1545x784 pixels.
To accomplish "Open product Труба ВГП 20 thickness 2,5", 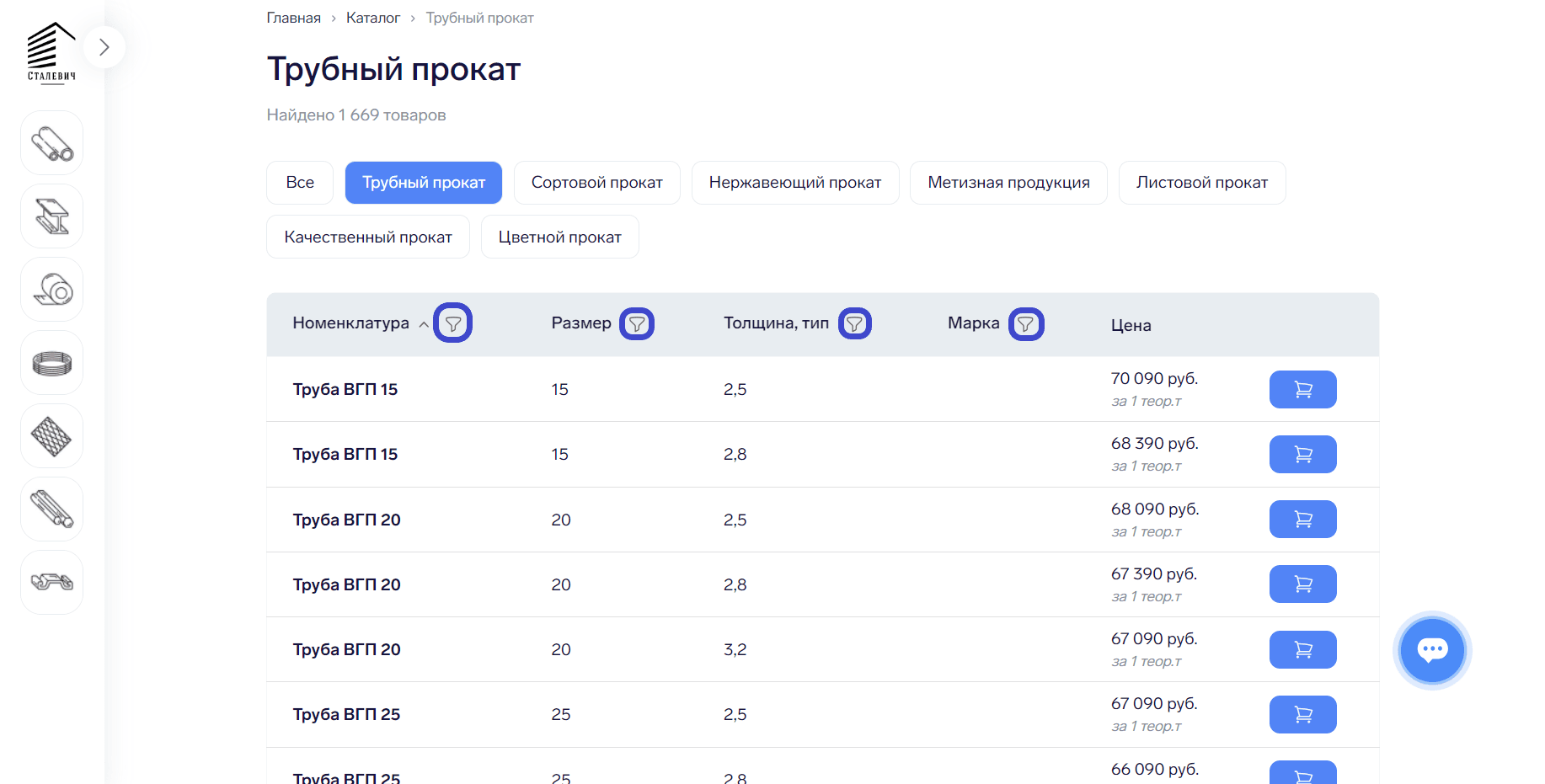I will coord(346,520).
